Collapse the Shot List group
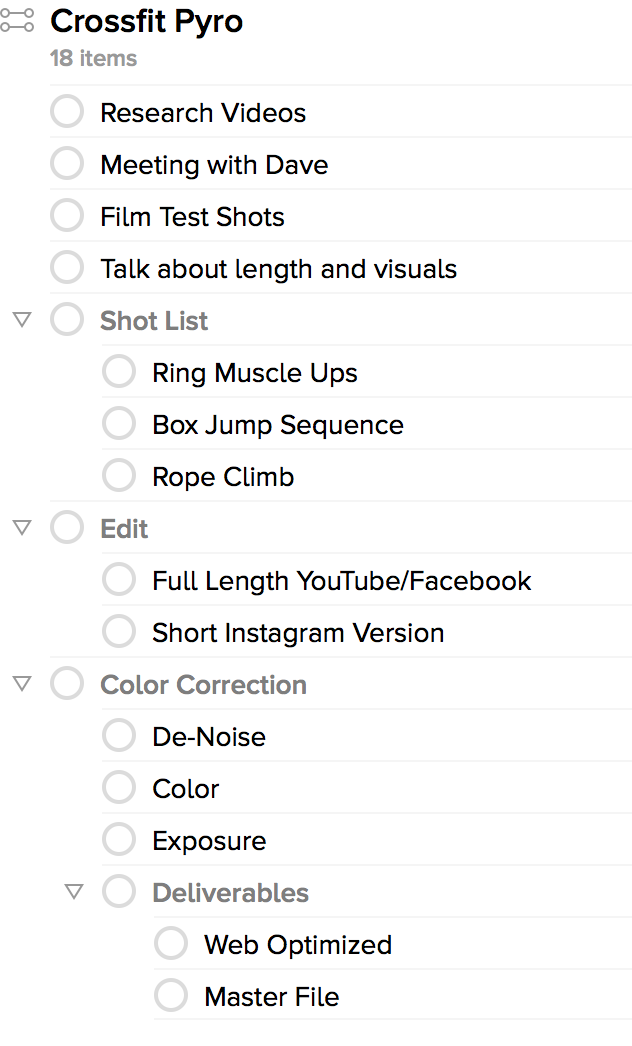The height and width of the screenshot is (1046, 632). tap(22, 320)
